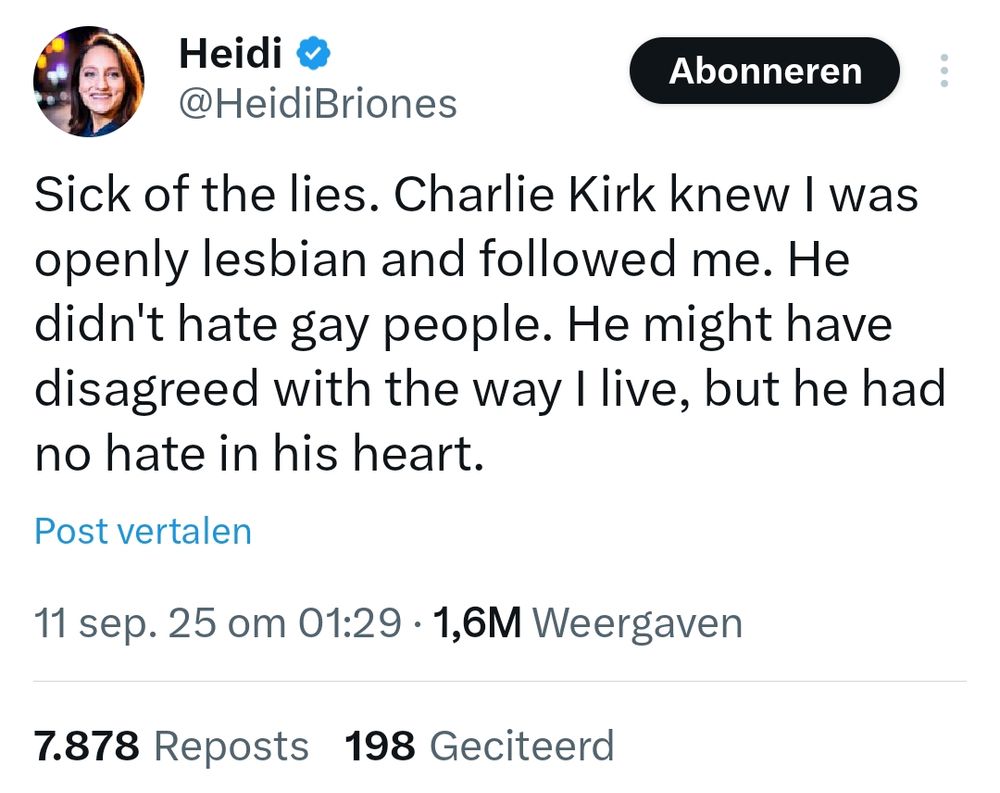This screenshot has height=793, width=1000.
Task: Open the @HeidiBriones handle link
Action: coord(317,103)
